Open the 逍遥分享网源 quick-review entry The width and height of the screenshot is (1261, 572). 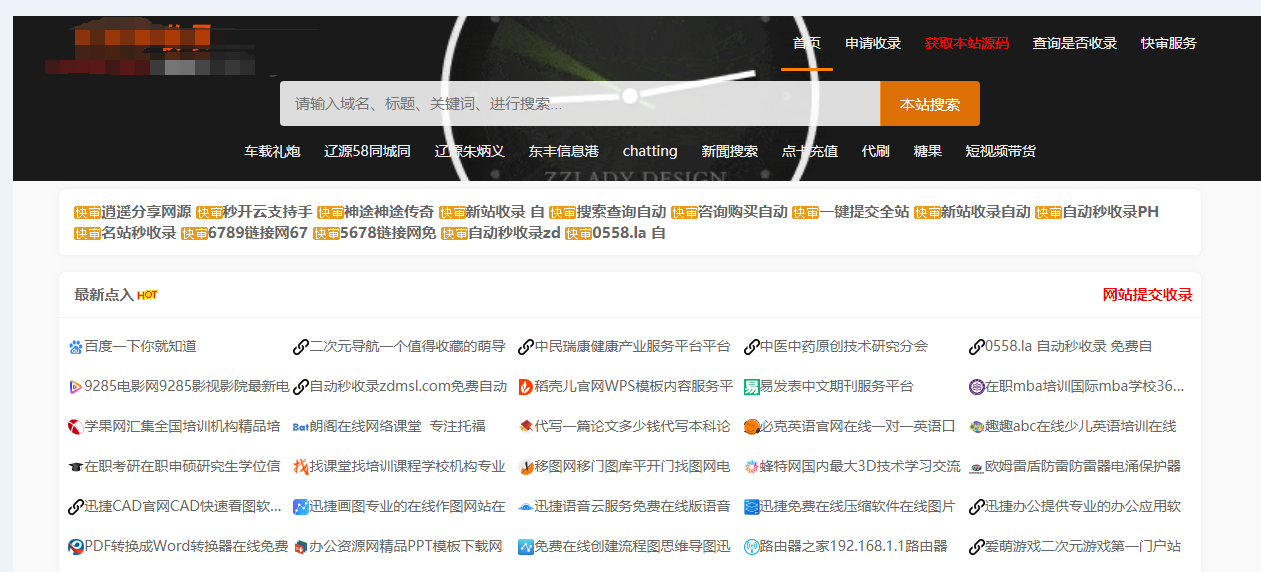click(146, 212)
